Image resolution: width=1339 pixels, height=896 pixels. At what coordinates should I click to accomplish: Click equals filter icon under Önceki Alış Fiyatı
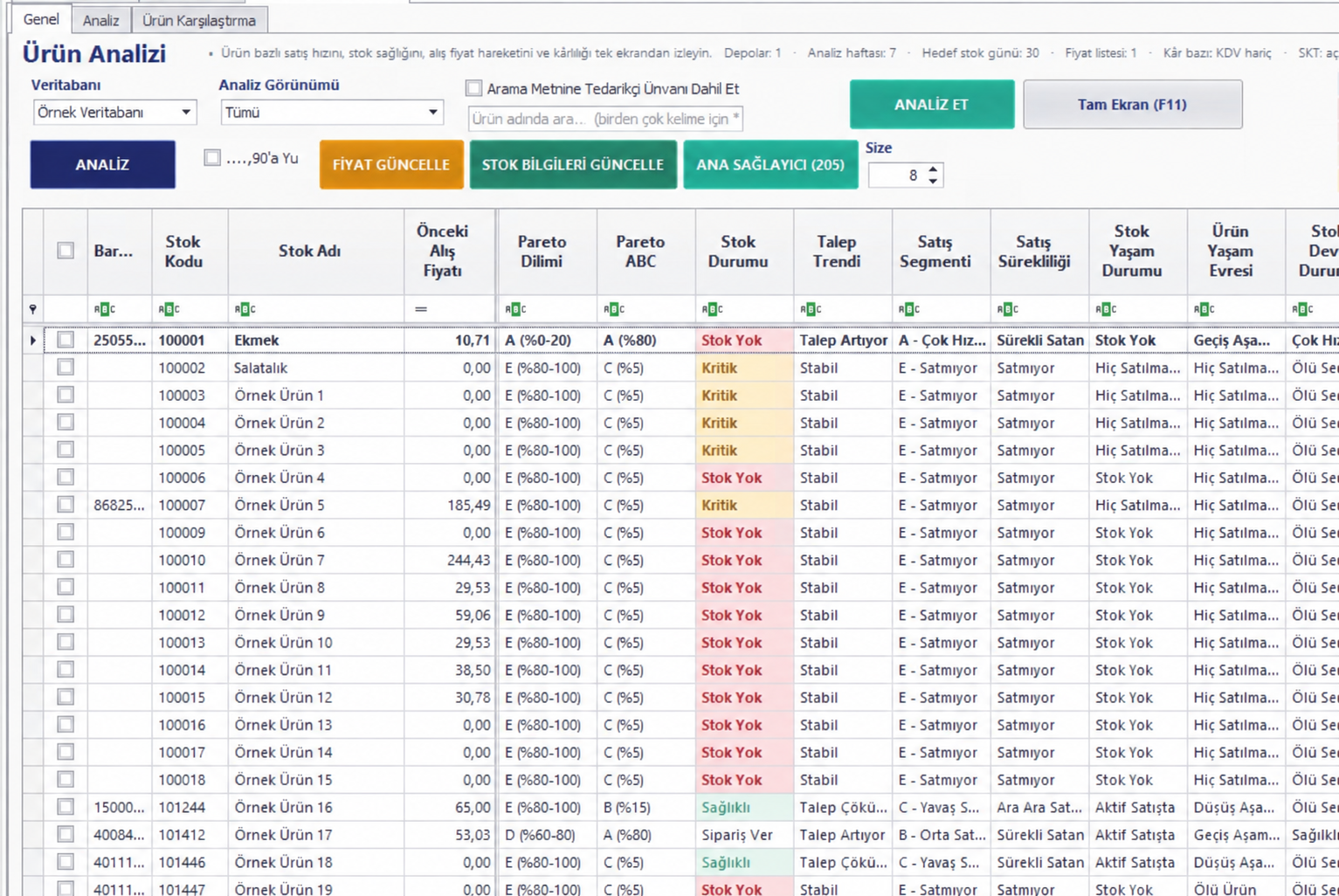pyautogui.click(x=421, y=309)
